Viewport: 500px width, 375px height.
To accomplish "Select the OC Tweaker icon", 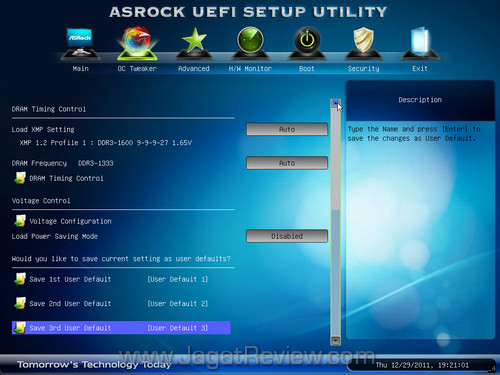I will [137, 44].
